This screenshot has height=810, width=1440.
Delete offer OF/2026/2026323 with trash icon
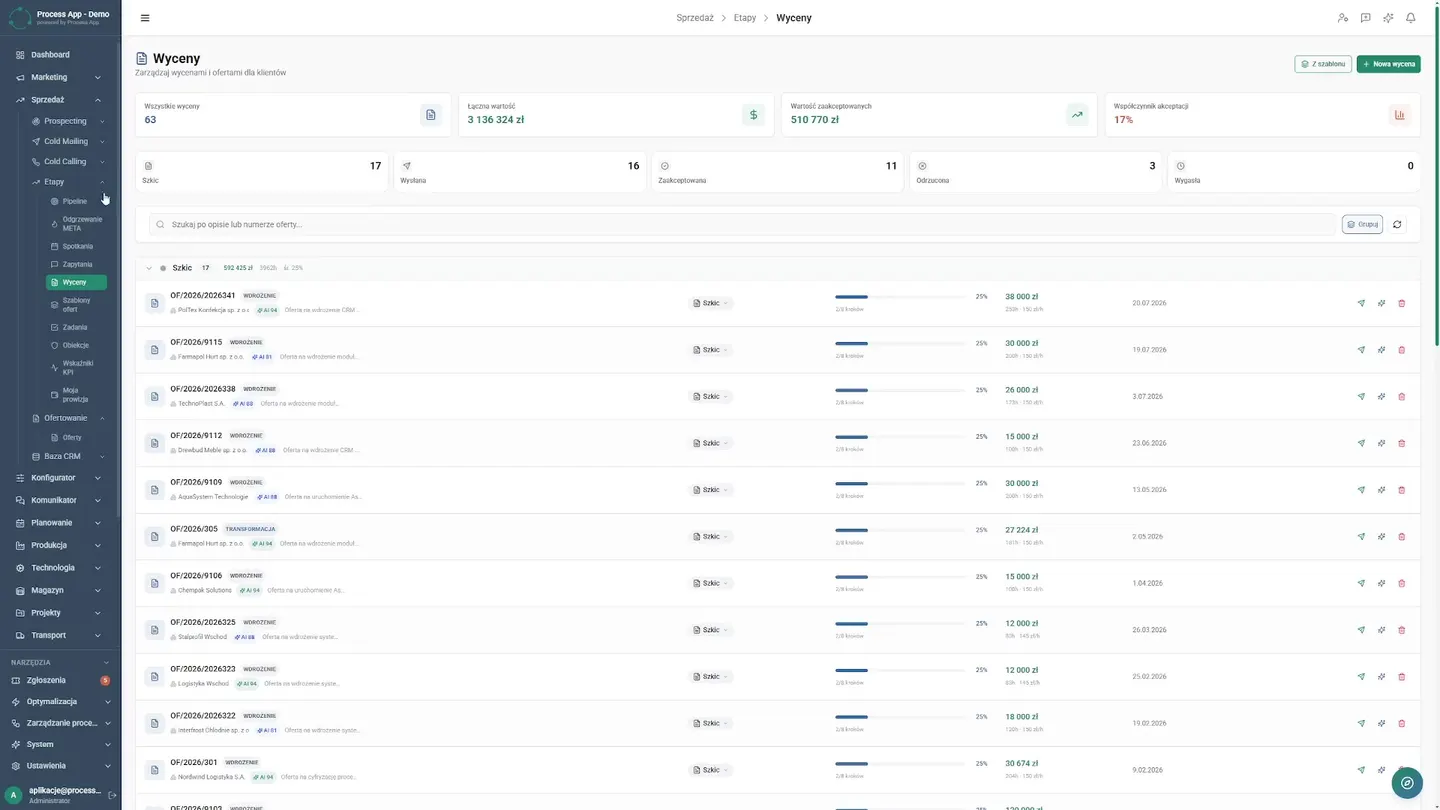(1401, 677)
